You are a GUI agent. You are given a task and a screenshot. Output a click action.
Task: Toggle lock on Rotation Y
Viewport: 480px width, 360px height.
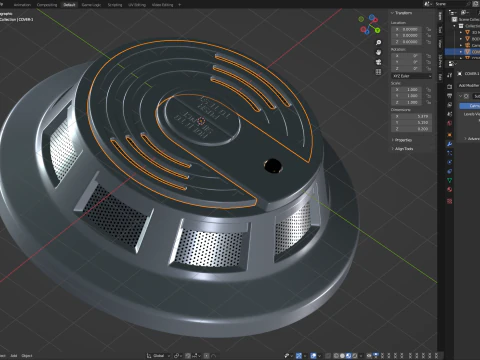click(x=429, y=62)
